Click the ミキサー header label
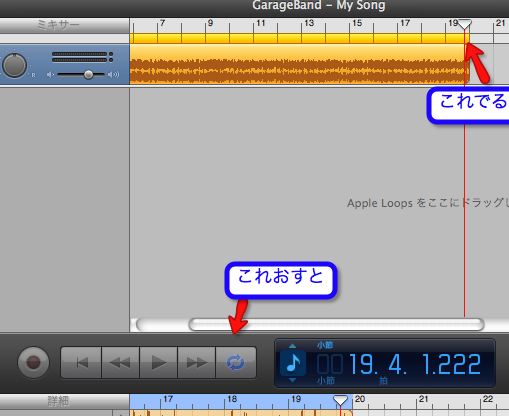This screenshot has height=416, width=509. coord(58,25)
